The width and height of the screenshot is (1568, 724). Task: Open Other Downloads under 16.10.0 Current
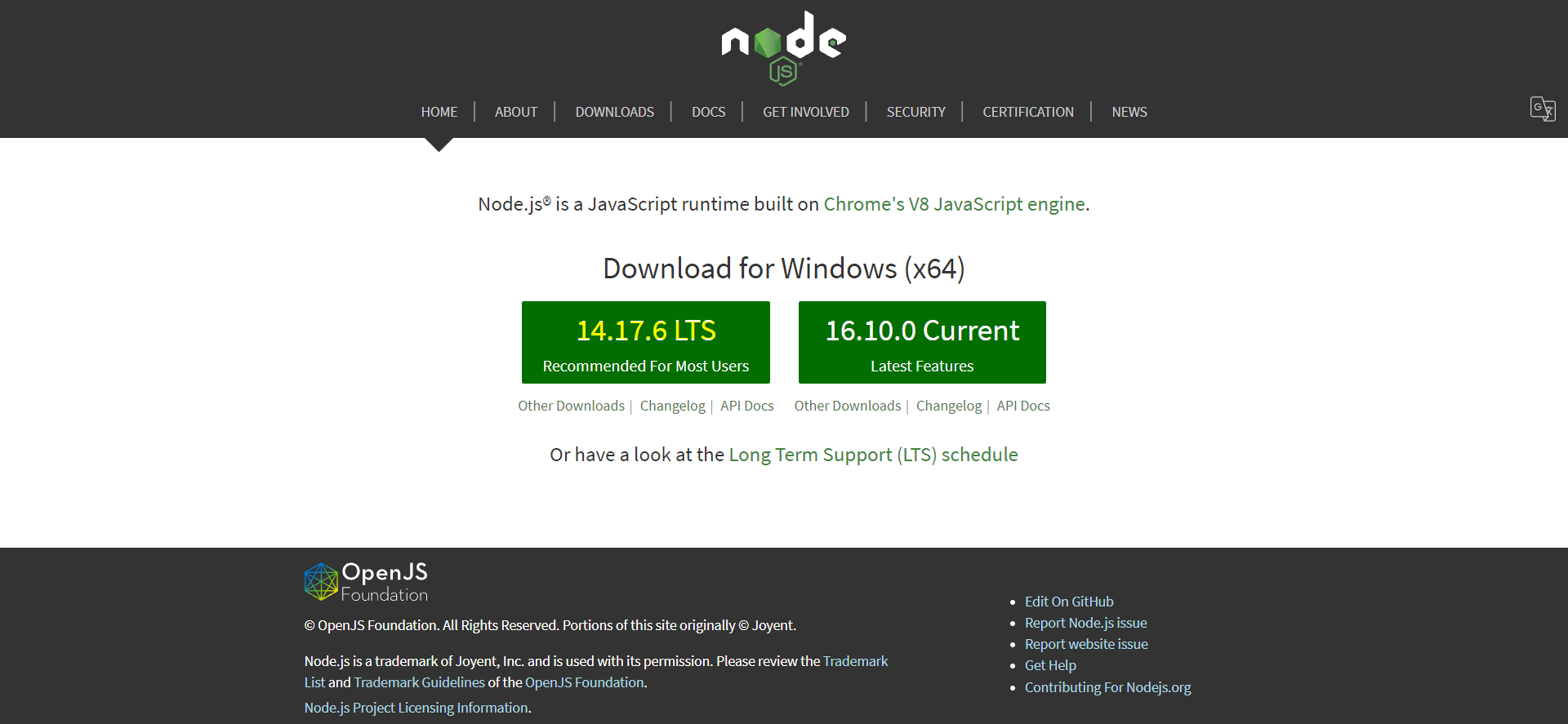(848, 406)
